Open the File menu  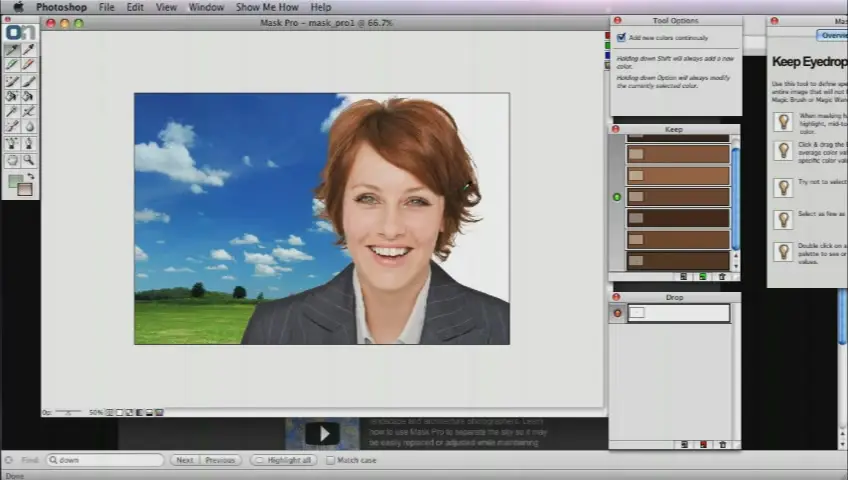pyautogui.click(x=107, y=7)
